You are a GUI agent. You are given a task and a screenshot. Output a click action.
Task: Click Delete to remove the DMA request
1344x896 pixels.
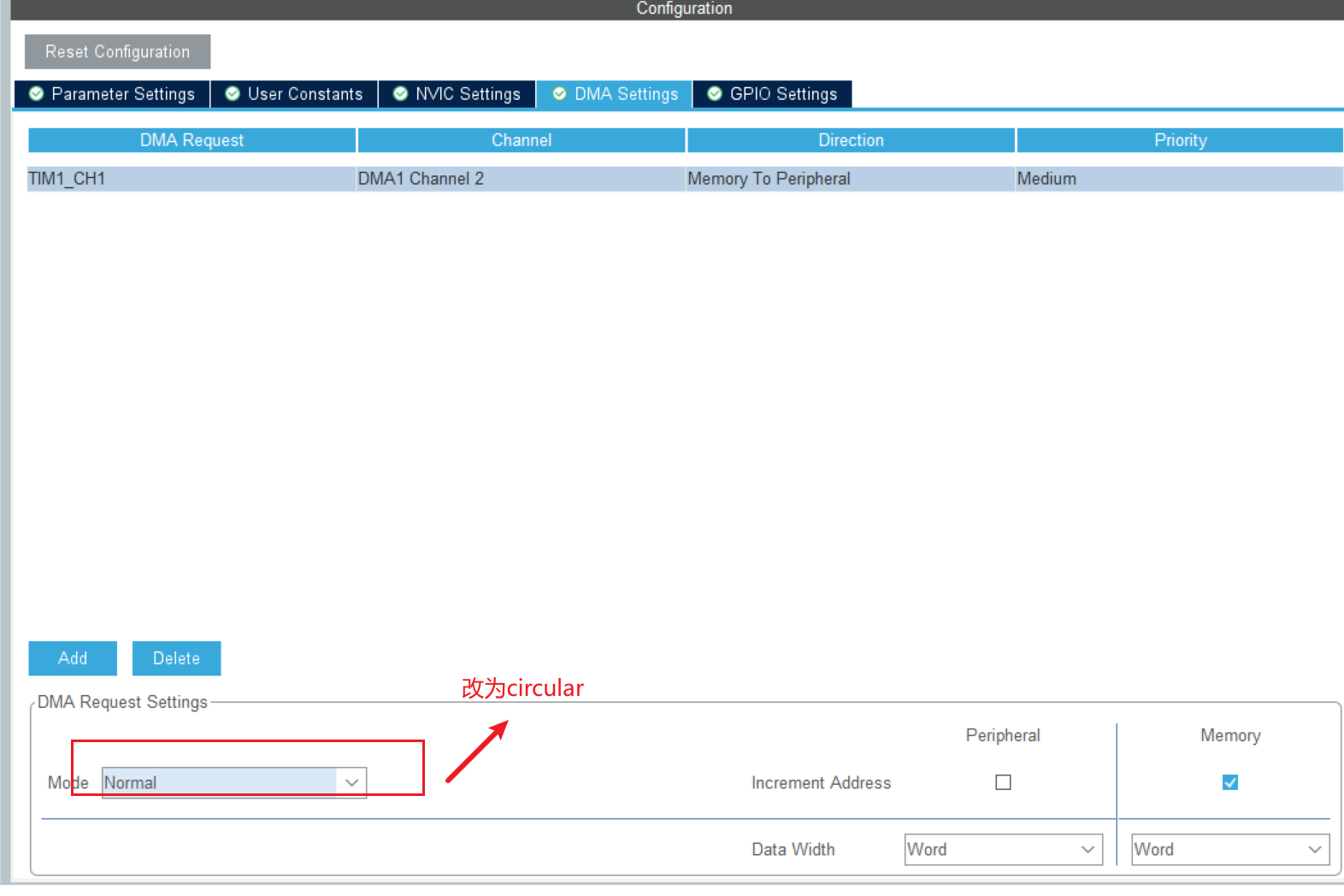click(x=176, y=658)
